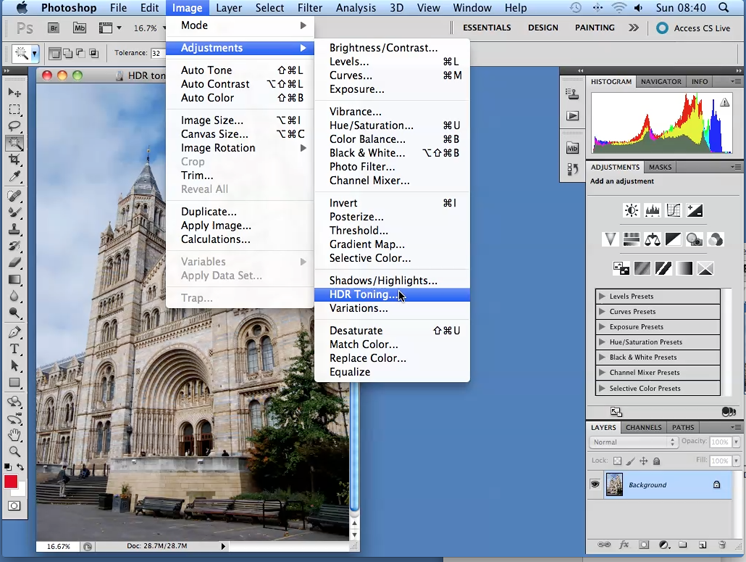Select the Pen tool
746x562 pixels.
(14, 332)
